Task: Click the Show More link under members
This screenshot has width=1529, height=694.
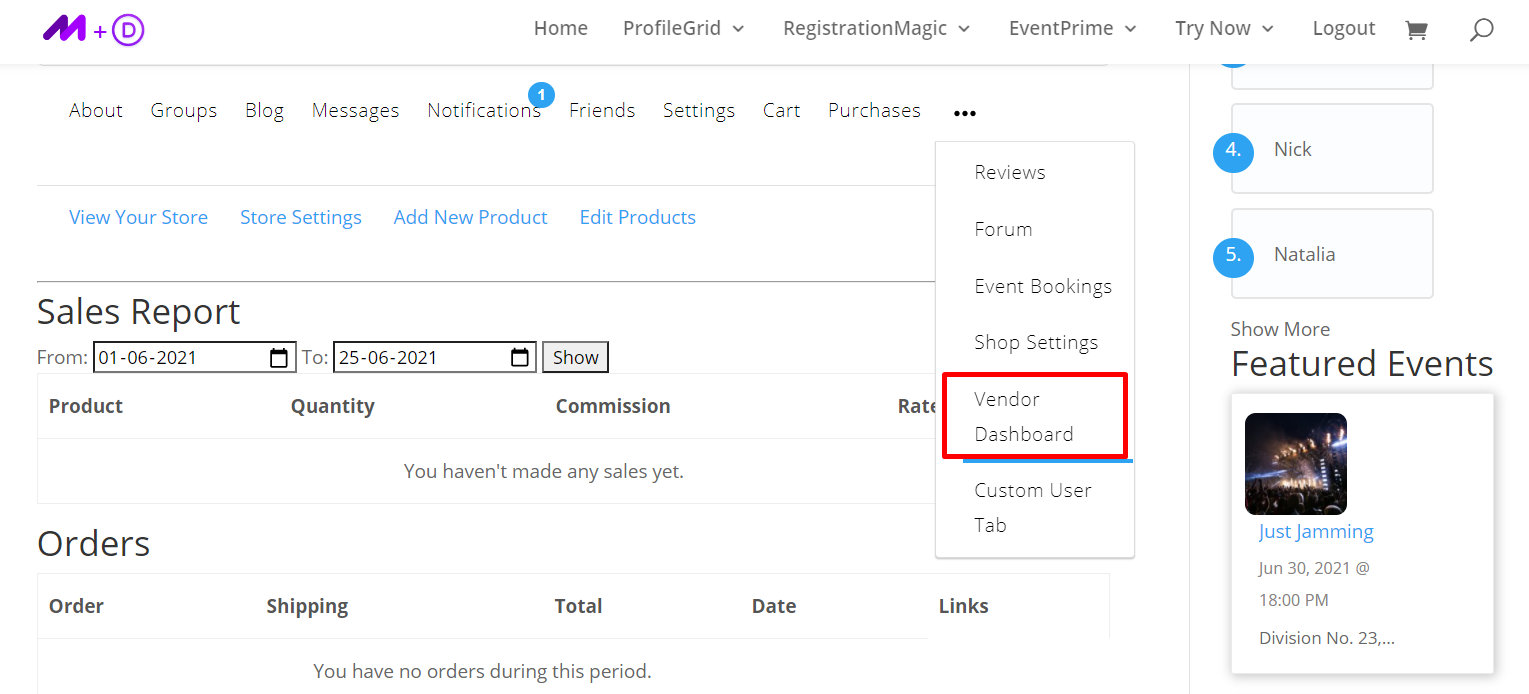Action: tap(1280, 329)
